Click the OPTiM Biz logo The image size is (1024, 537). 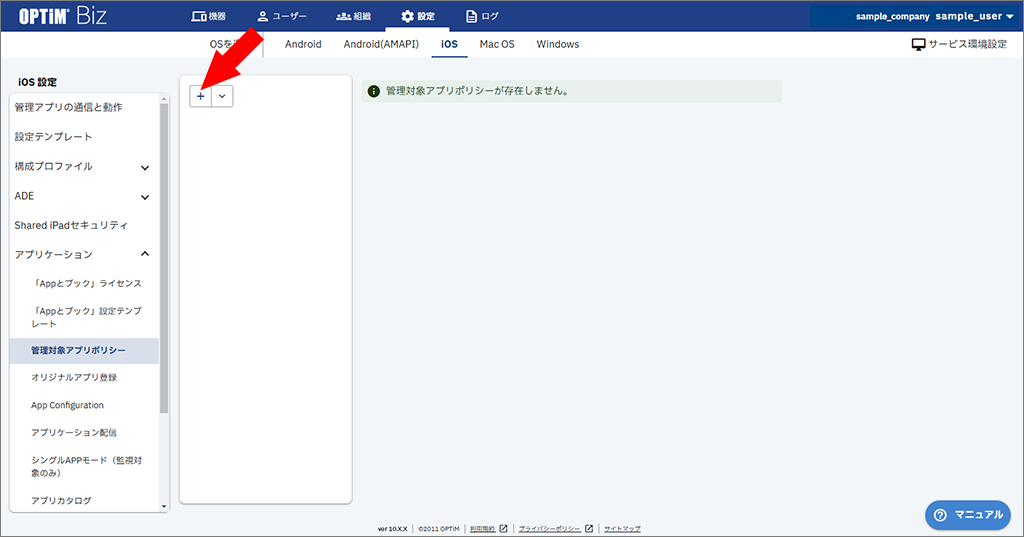[63, 16]
